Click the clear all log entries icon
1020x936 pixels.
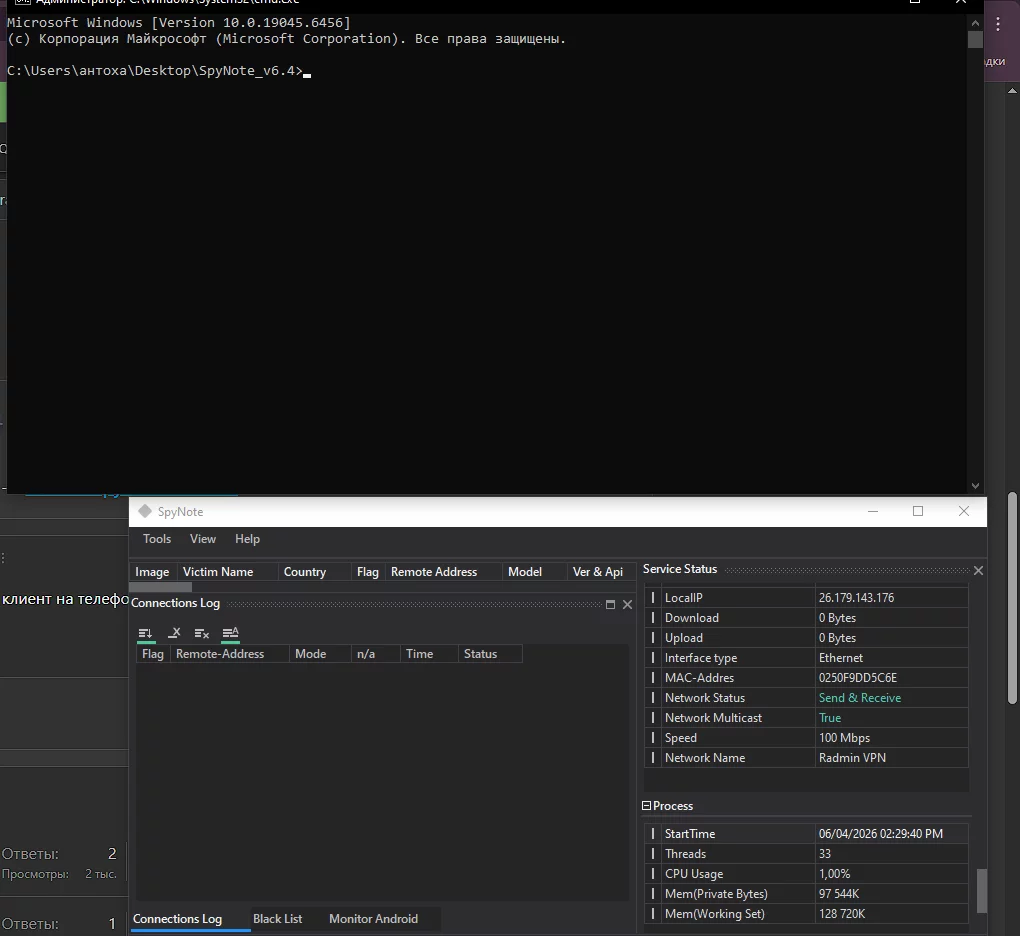pos(202,633)
